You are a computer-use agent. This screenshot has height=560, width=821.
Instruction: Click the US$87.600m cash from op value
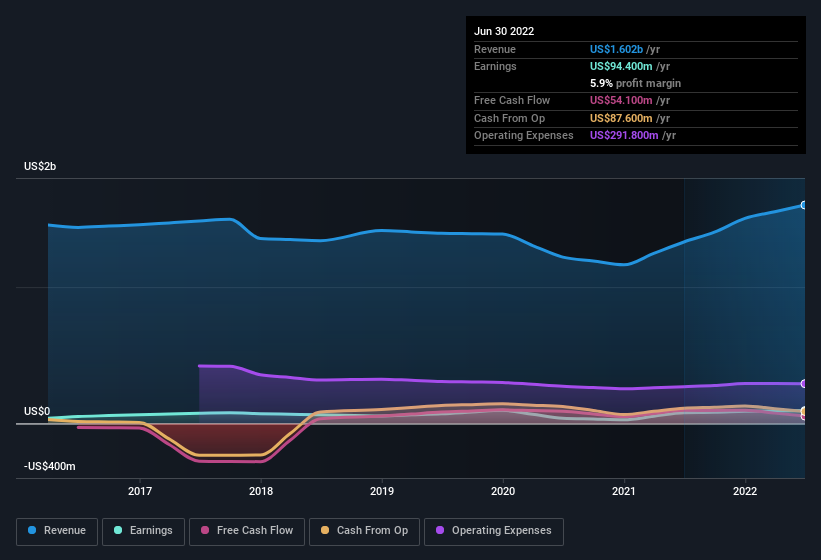620,118
